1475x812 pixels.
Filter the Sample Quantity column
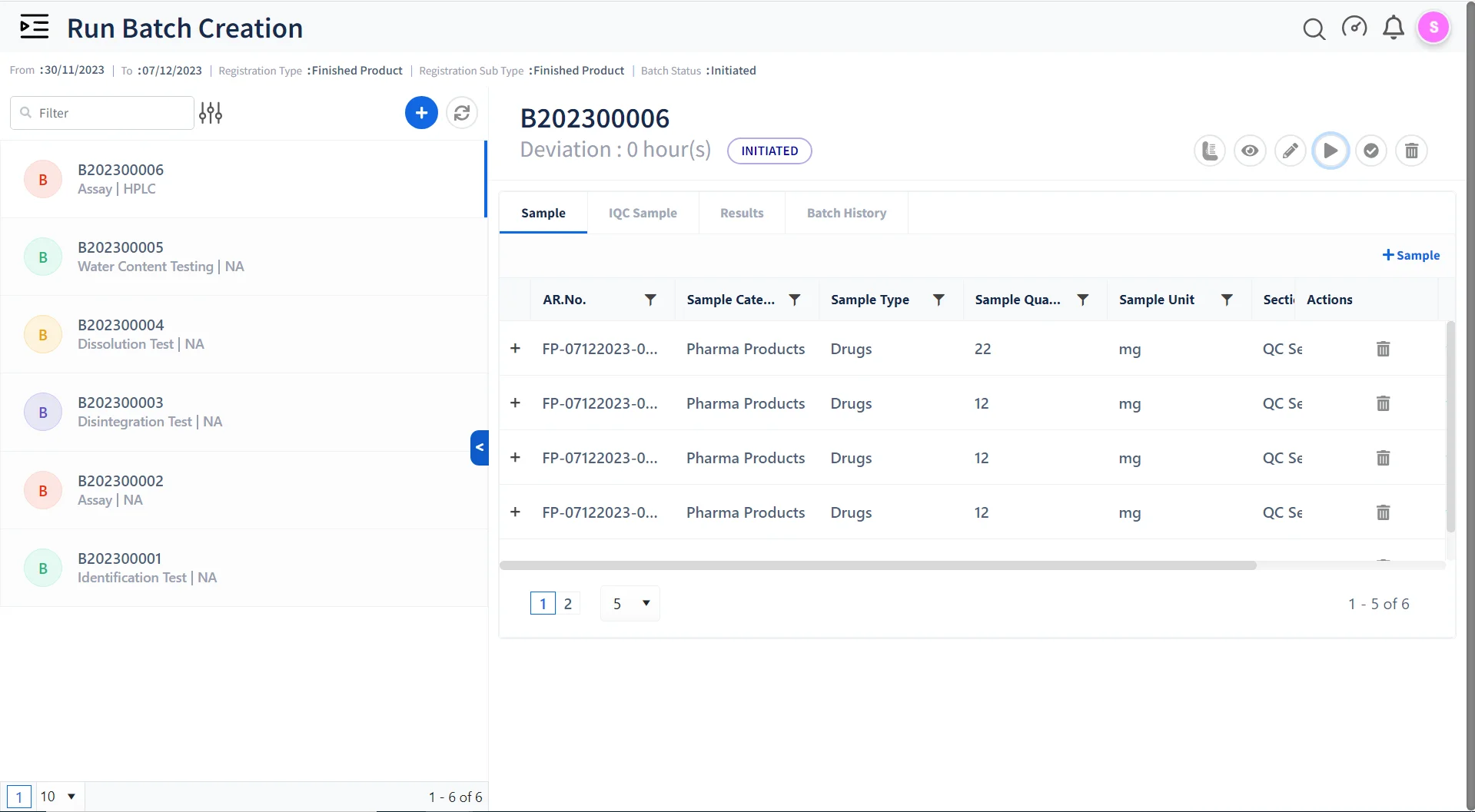point(1082,300)
